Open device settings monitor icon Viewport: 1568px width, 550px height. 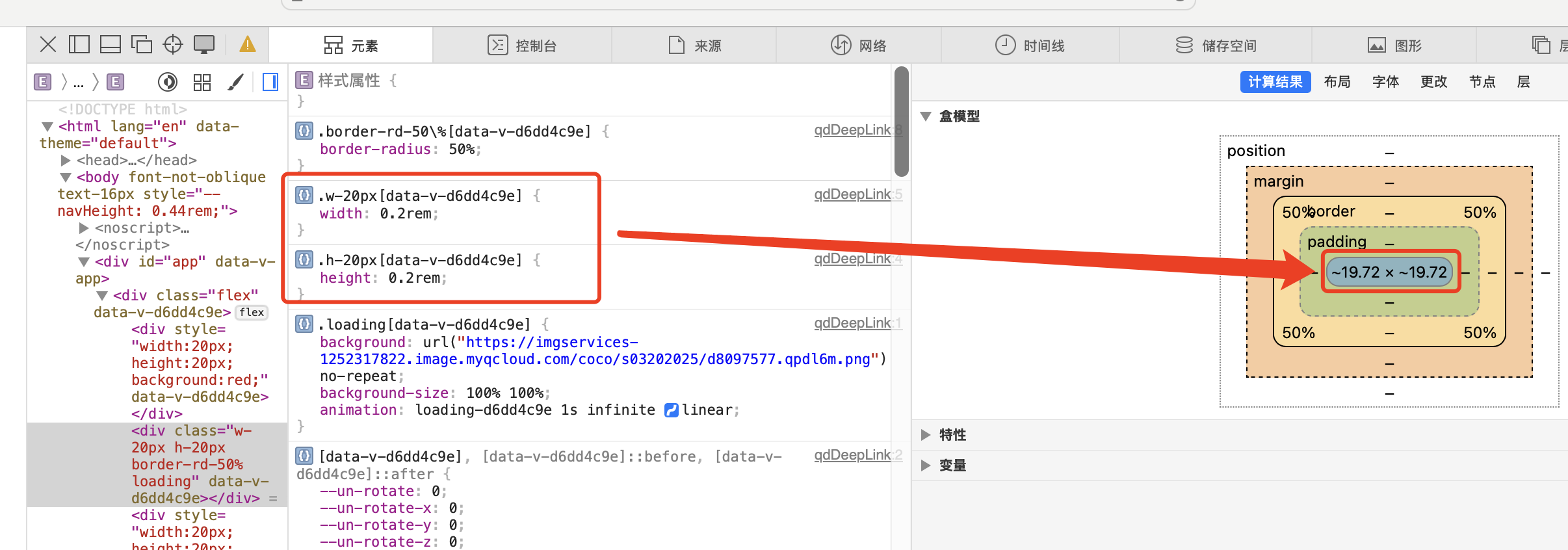[x=204, y=44]
